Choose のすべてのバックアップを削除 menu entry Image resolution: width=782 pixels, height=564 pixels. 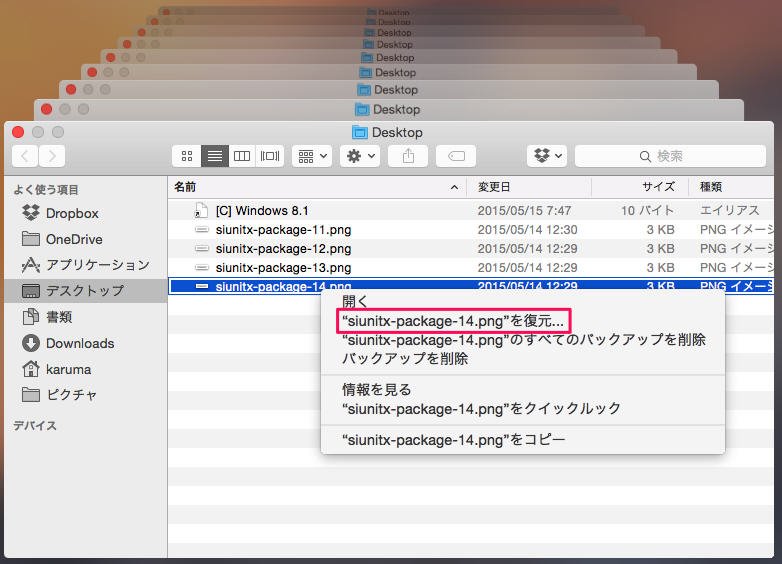[x=524, y=340]
